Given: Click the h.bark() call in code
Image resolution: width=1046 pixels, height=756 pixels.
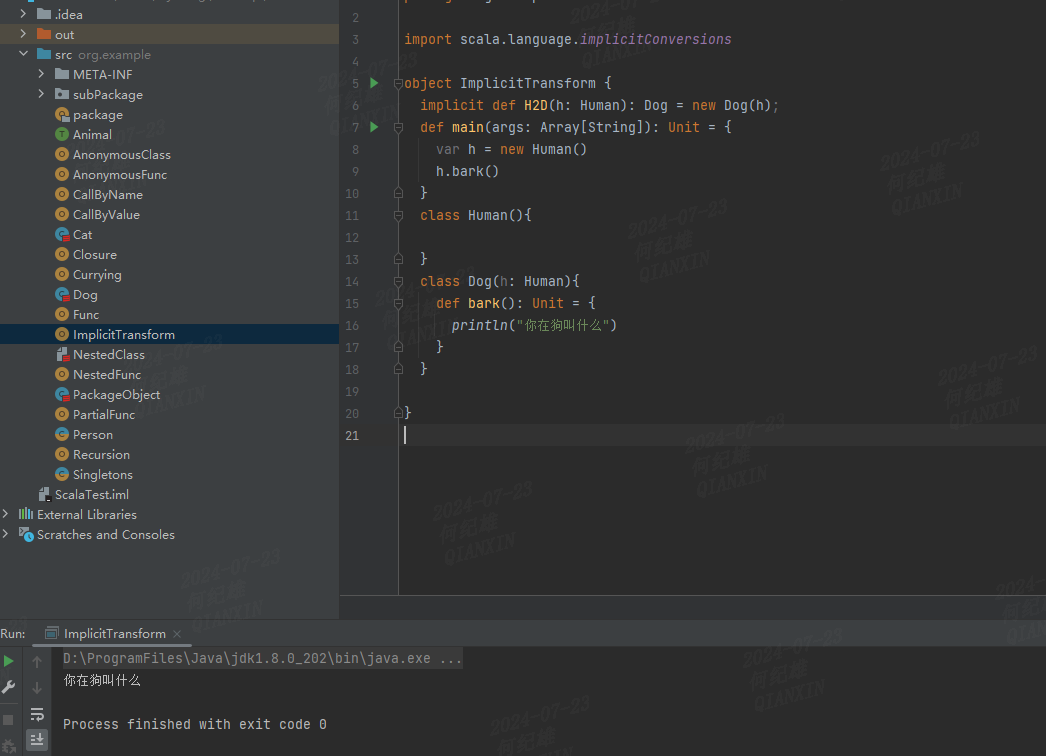Looking at the screenshot, I should 467,171.
